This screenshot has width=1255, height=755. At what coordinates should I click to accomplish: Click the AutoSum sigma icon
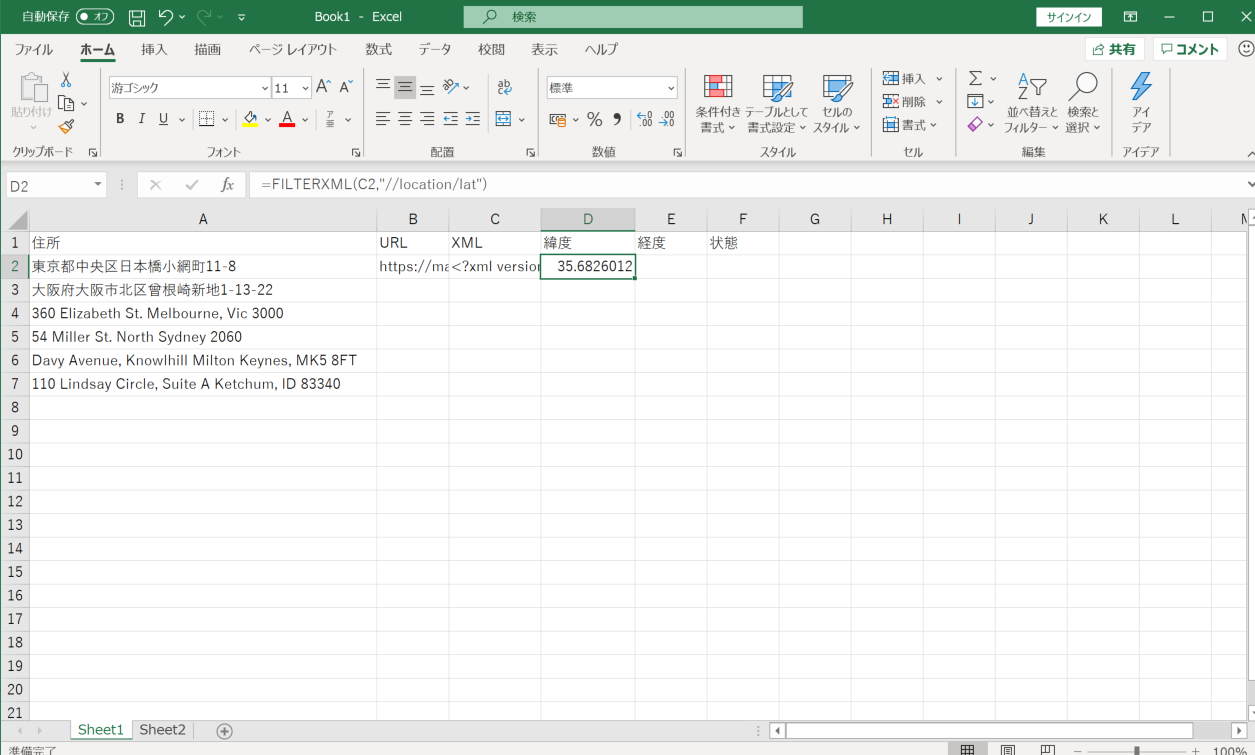975,78
